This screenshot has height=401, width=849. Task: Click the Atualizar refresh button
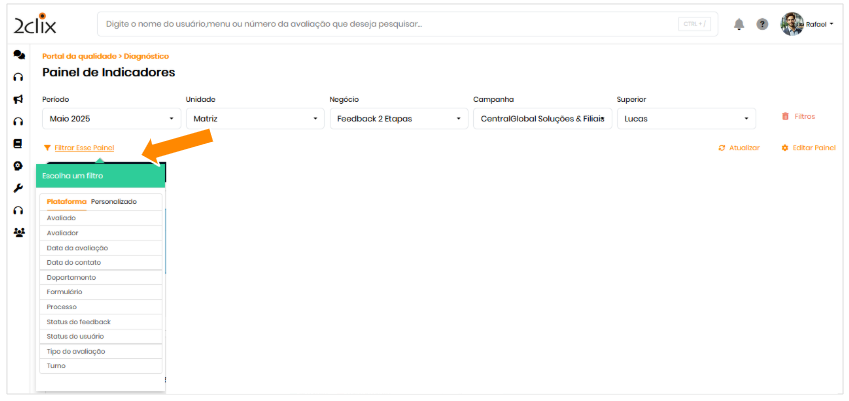pyautogui.click(x=739, y=148)
